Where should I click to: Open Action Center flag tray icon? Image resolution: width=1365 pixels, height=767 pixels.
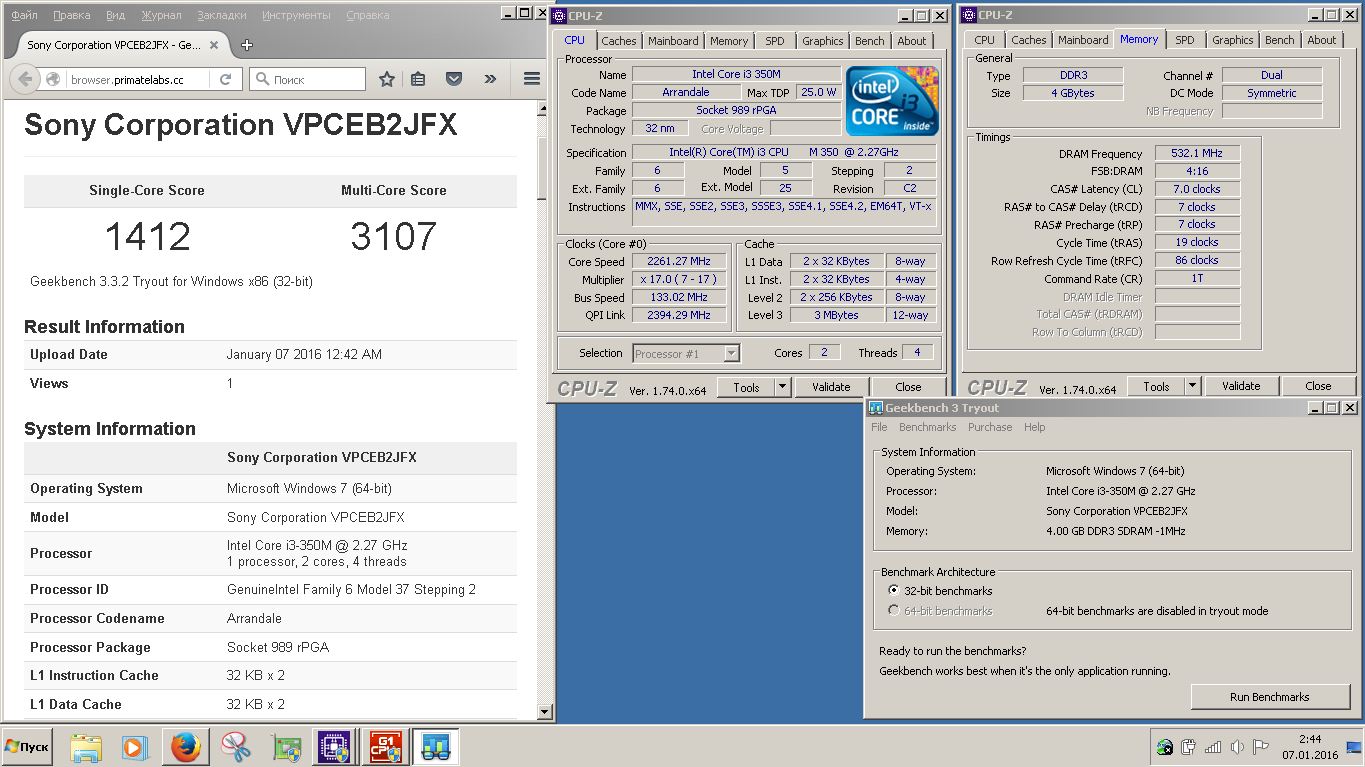1260,747
